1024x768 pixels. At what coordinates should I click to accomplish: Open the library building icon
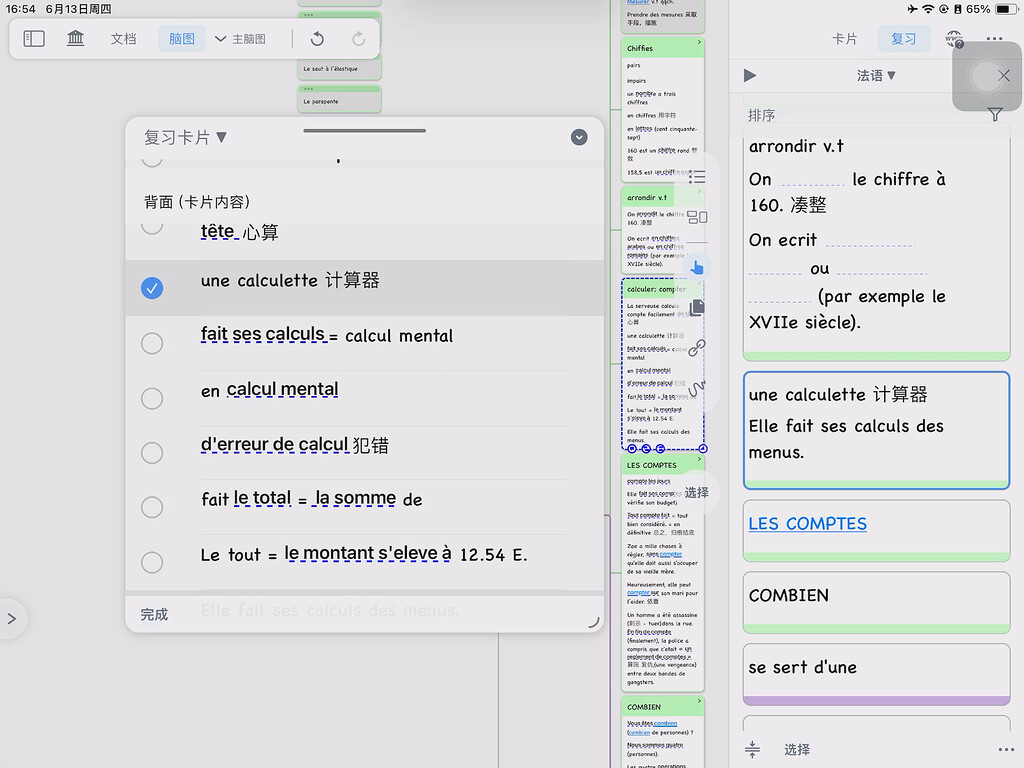pos(76,39)
